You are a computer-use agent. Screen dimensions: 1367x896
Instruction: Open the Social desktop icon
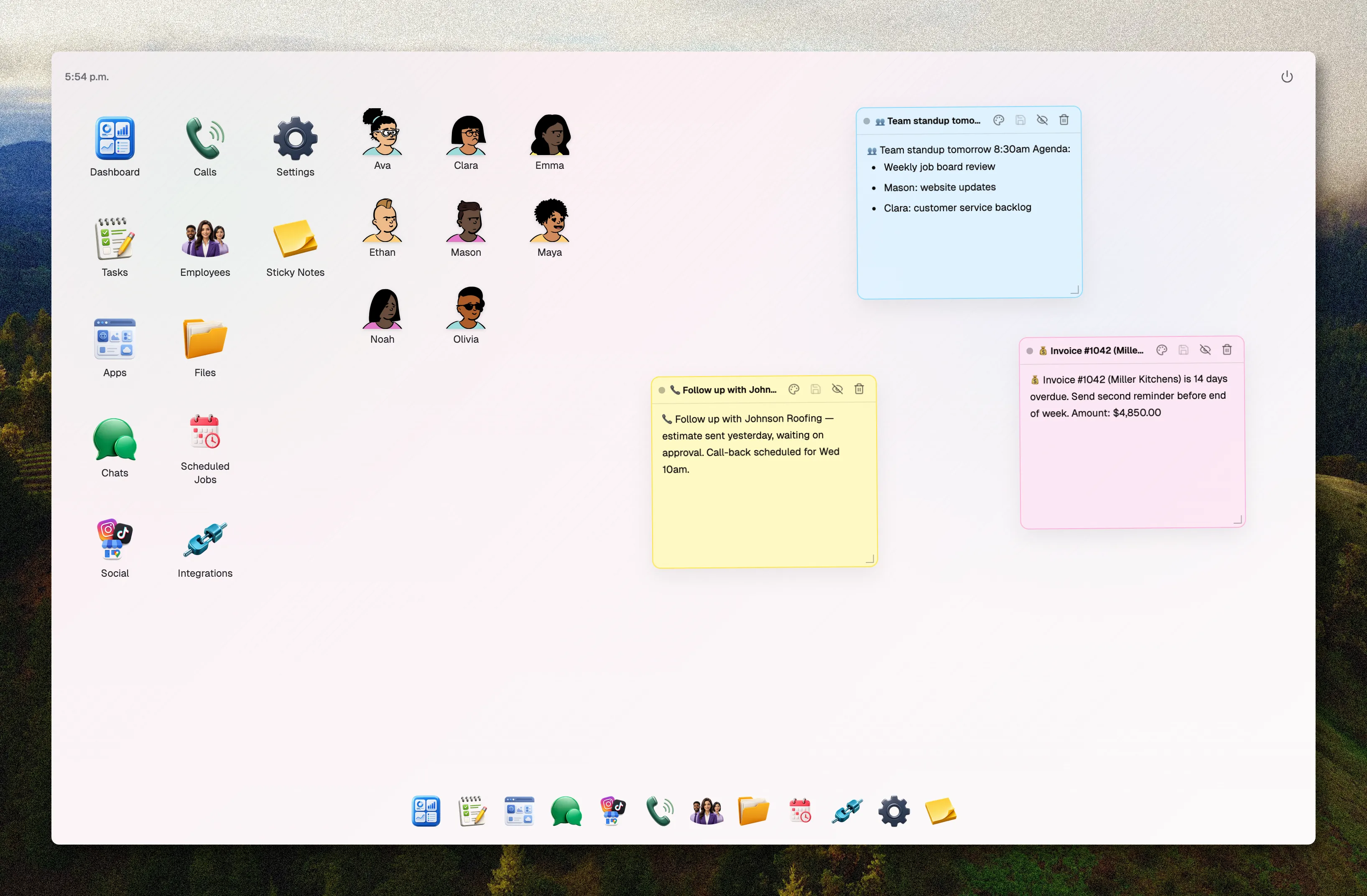[x=114, y=540]
